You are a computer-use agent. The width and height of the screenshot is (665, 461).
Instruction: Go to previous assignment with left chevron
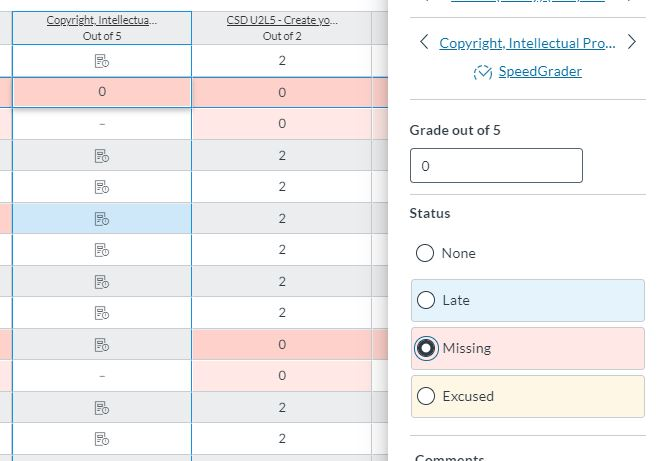(424, 43)
